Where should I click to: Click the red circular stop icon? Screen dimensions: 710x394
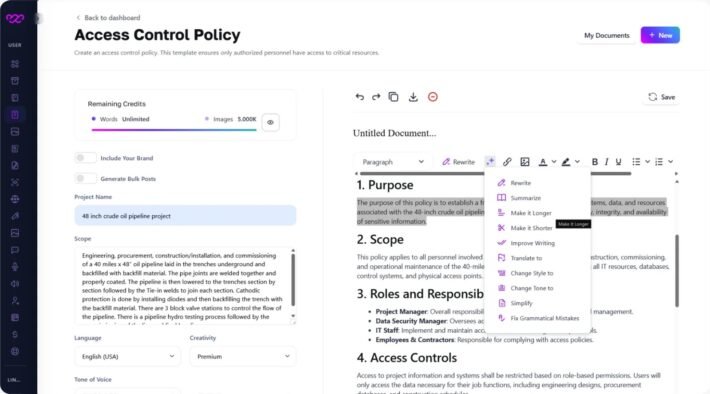433,97
